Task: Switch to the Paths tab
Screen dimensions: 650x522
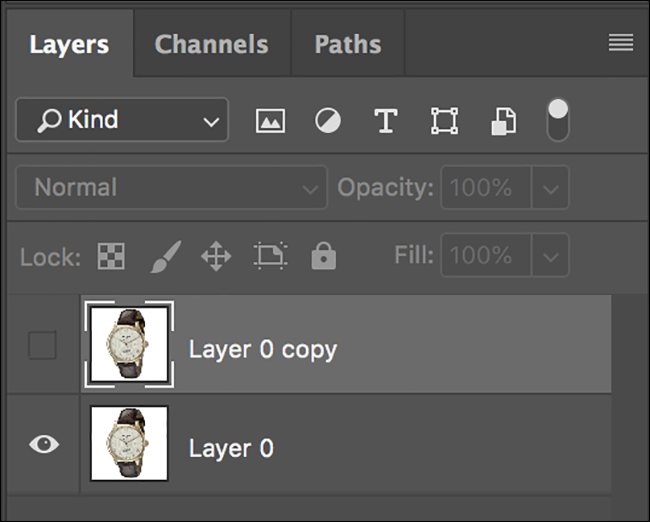Action: pyautogui.click(x=347, y=44)
